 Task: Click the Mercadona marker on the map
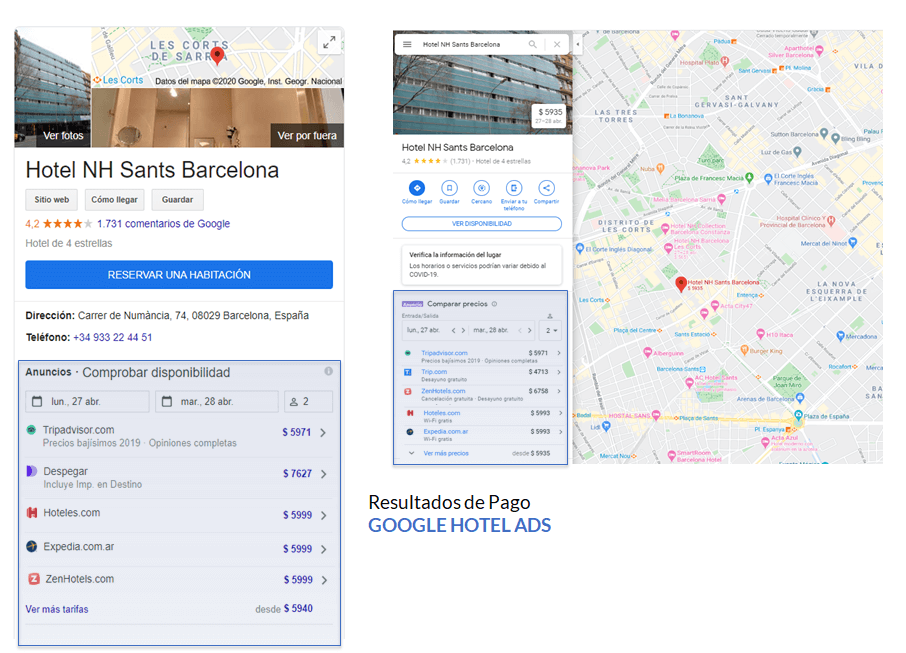click(x=840, y=336)
